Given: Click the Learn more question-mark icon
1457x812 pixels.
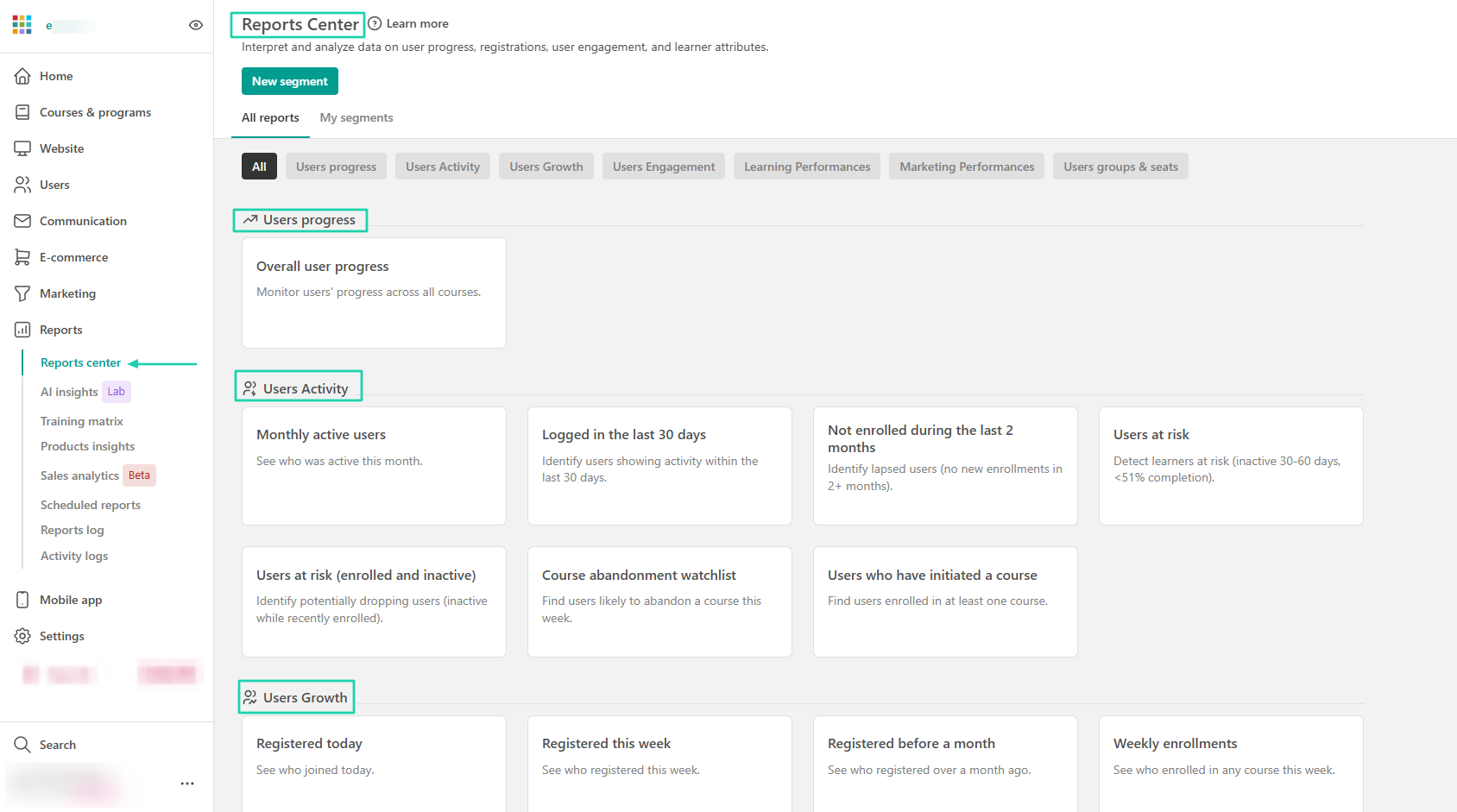Looking at the screenshot, I should coord(375,23).
